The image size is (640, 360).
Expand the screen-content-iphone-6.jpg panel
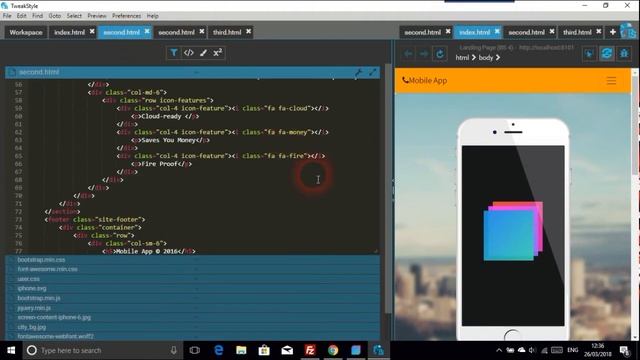(x=193, y=317)
